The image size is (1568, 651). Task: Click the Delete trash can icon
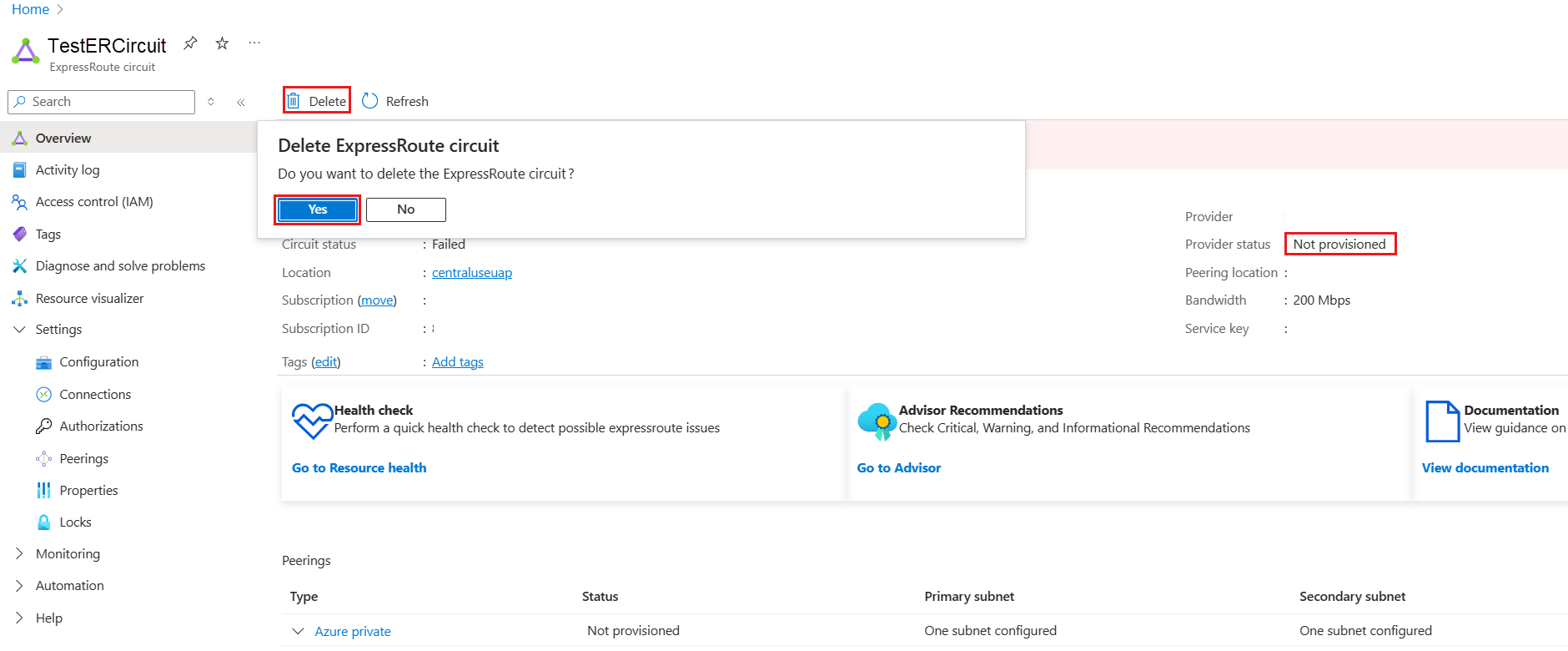(x=294, y=101)
